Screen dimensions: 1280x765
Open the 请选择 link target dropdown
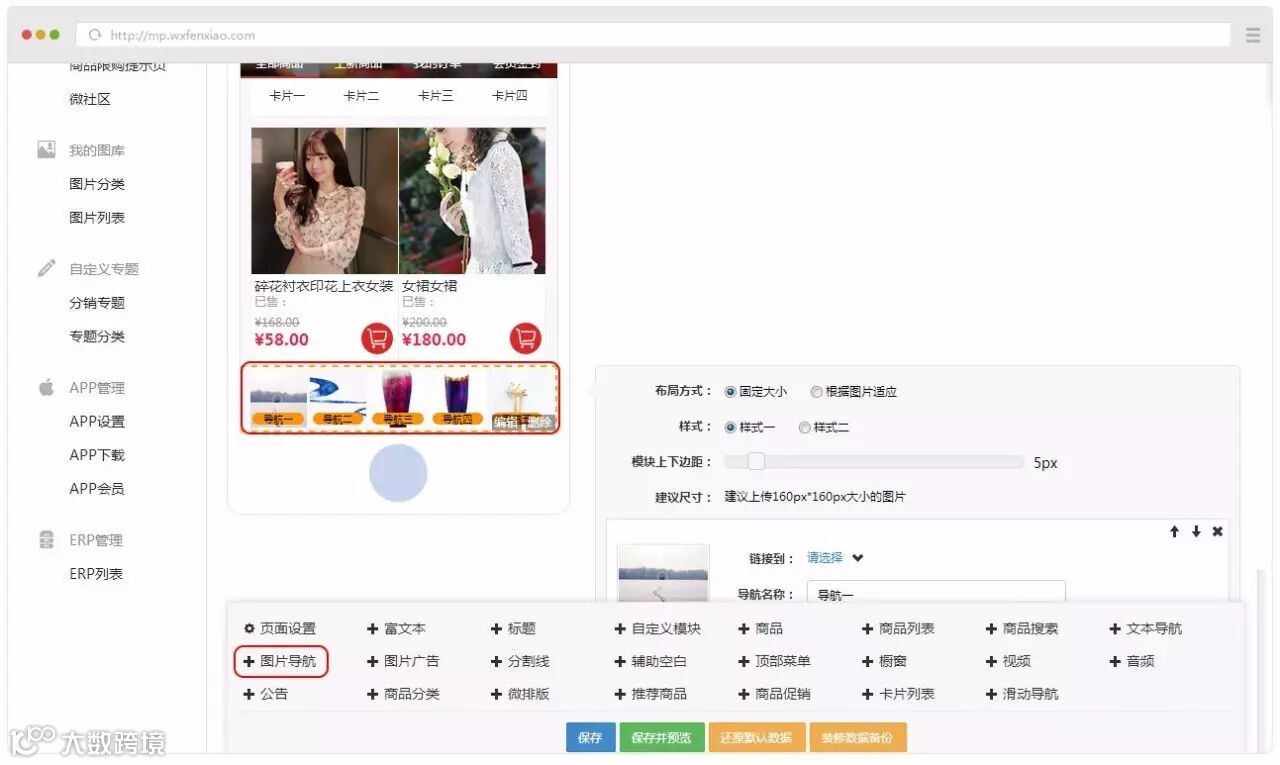(x=835, y=558)
